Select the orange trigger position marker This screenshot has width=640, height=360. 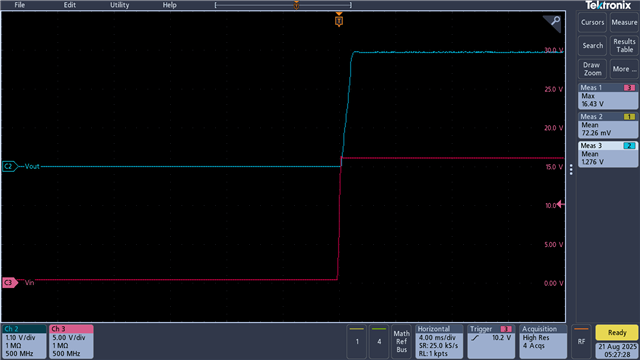339,20
